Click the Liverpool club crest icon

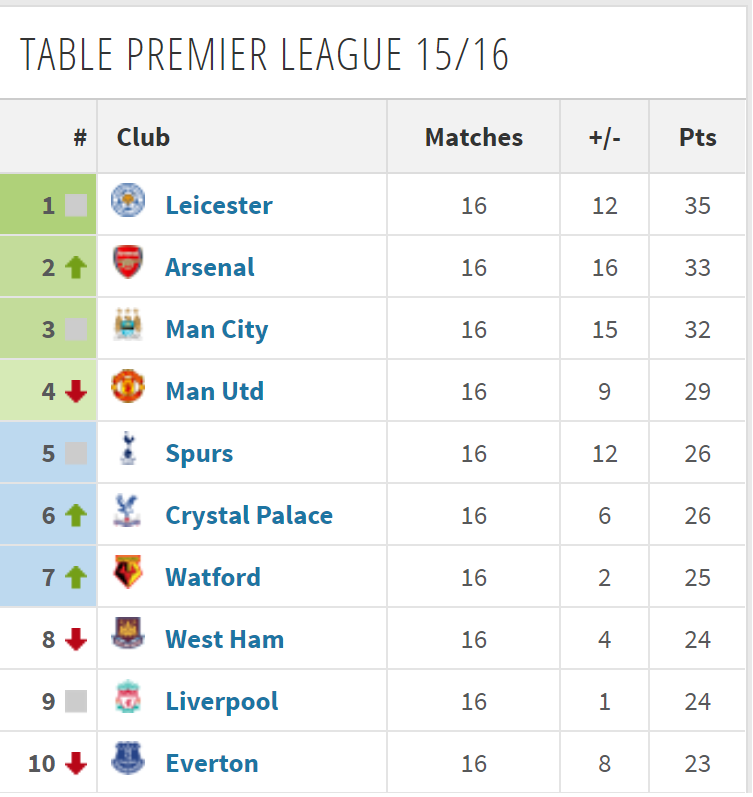(x=128, y=696)
